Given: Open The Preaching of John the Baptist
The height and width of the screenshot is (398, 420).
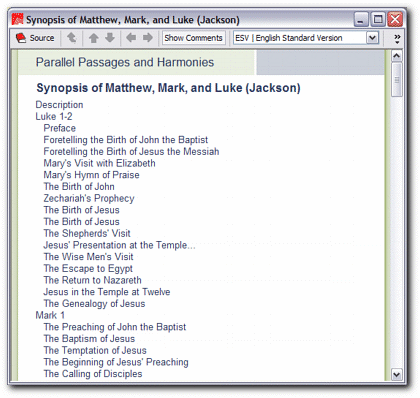Looking at the screenshot, I should (x=115, y=327).
